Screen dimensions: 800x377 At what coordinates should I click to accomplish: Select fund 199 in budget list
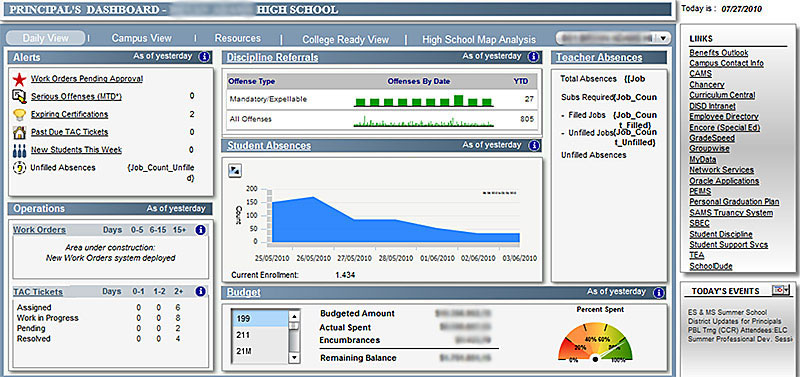click(260, 318)
